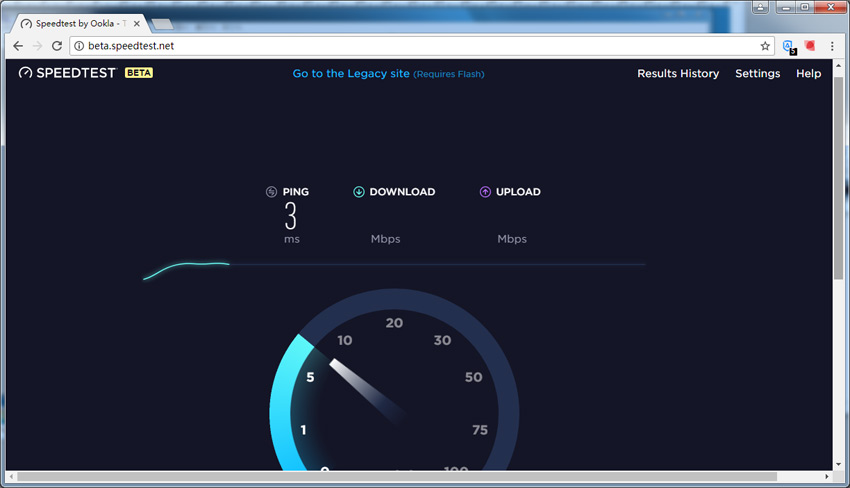Bookmark this page with the star icon

tap(765, 46)
